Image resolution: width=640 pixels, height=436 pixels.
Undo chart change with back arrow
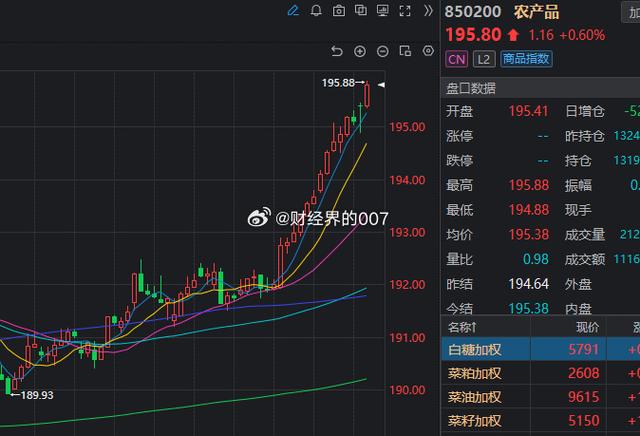[337, 51]
